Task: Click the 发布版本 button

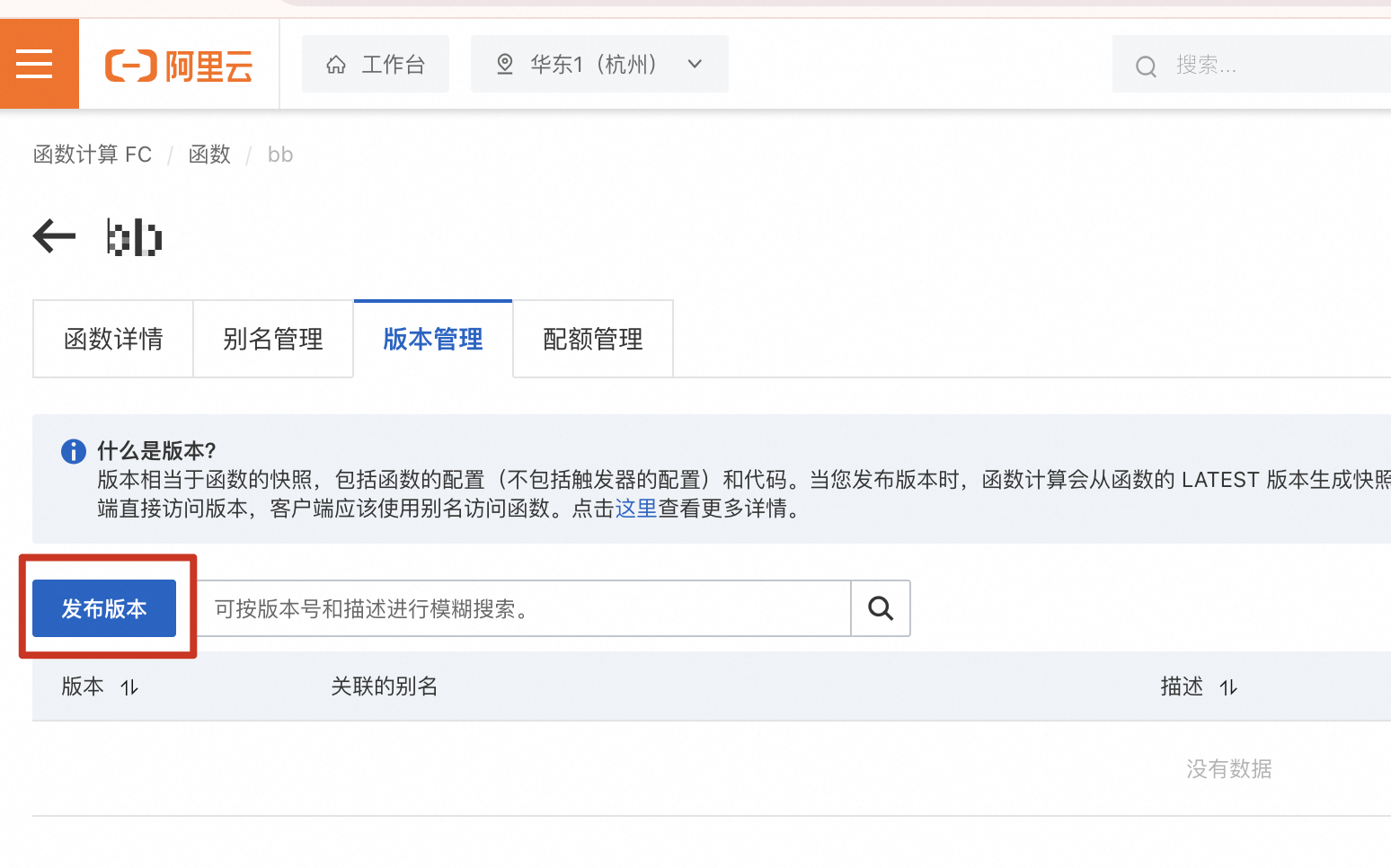Action: point(104,608)
